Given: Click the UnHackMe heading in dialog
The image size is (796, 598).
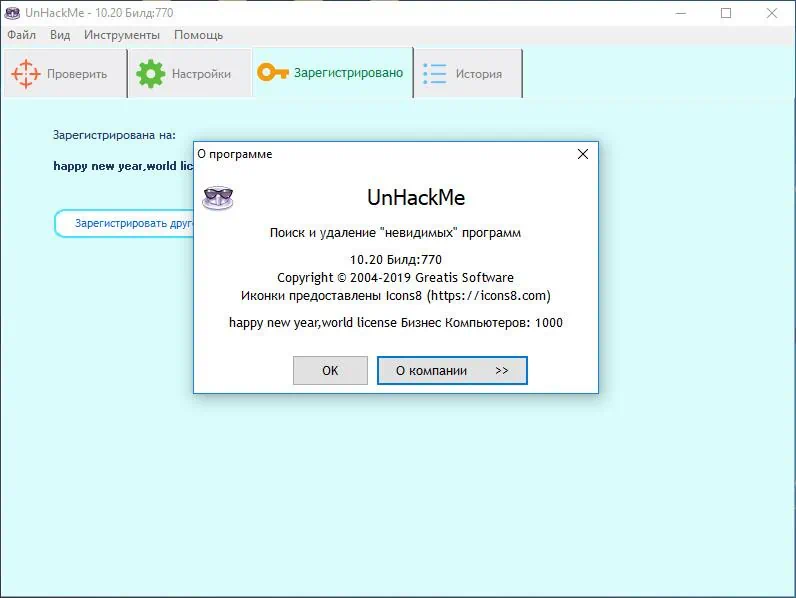Looking at the screenshot, I should click(416, 197).
